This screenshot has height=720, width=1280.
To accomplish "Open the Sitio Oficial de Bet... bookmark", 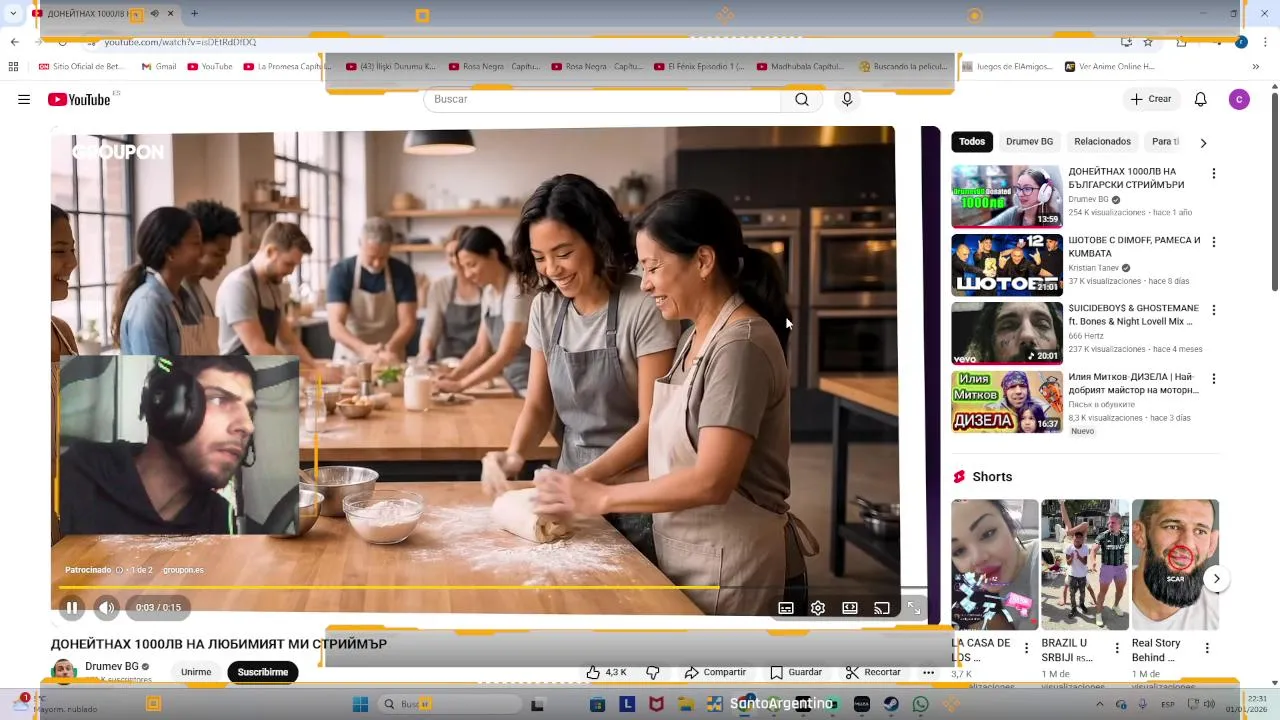I will (81, 67).
